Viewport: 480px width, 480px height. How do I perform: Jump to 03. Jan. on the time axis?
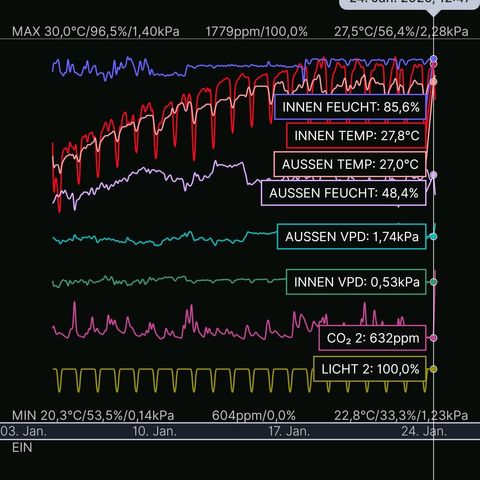(x=23, y=431)
